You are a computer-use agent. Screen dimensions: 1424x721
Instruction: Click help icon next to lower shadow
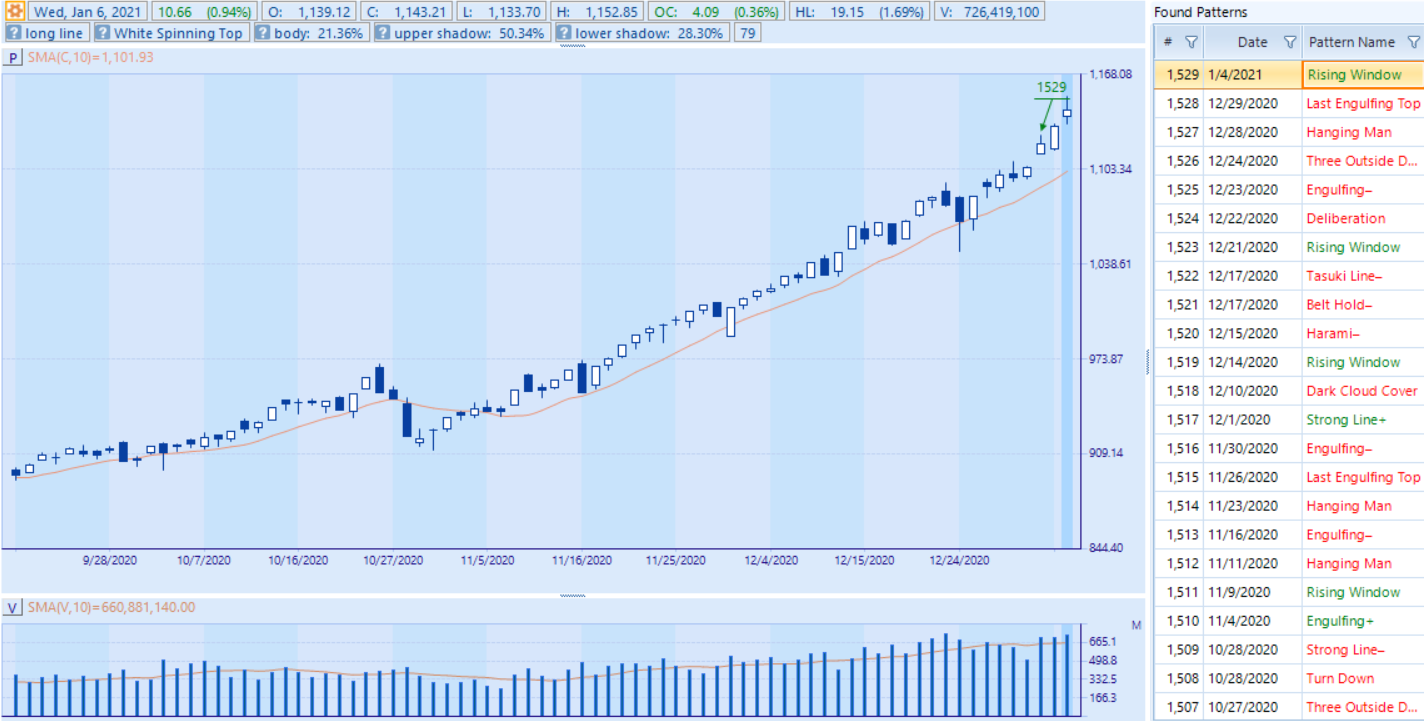click(564, 33)
